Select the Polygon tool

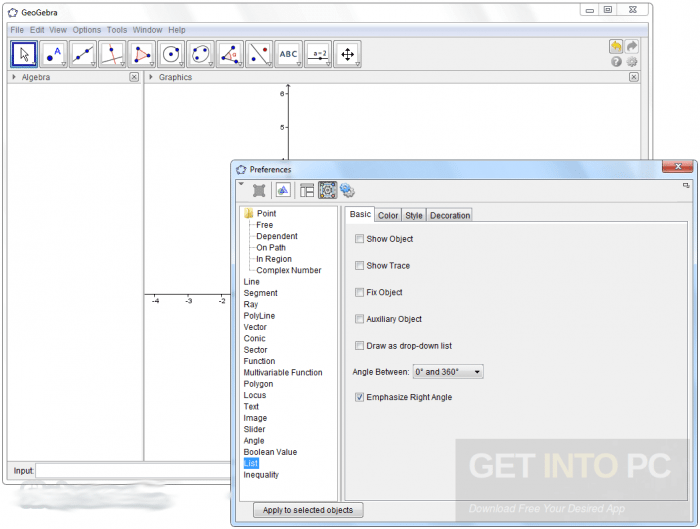click(x=142, y=54)
